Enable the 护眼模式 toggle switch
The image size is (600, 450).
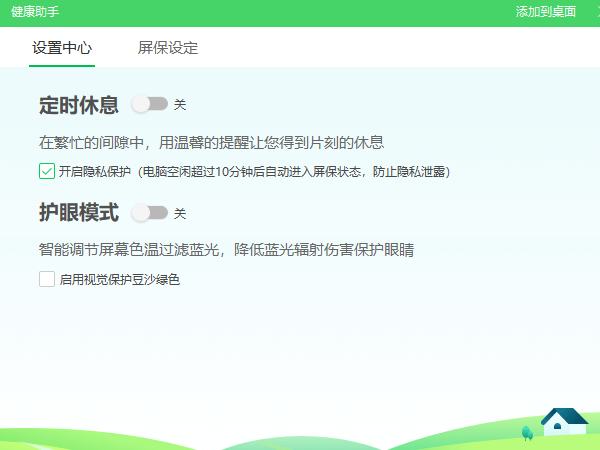coord(150,213)
